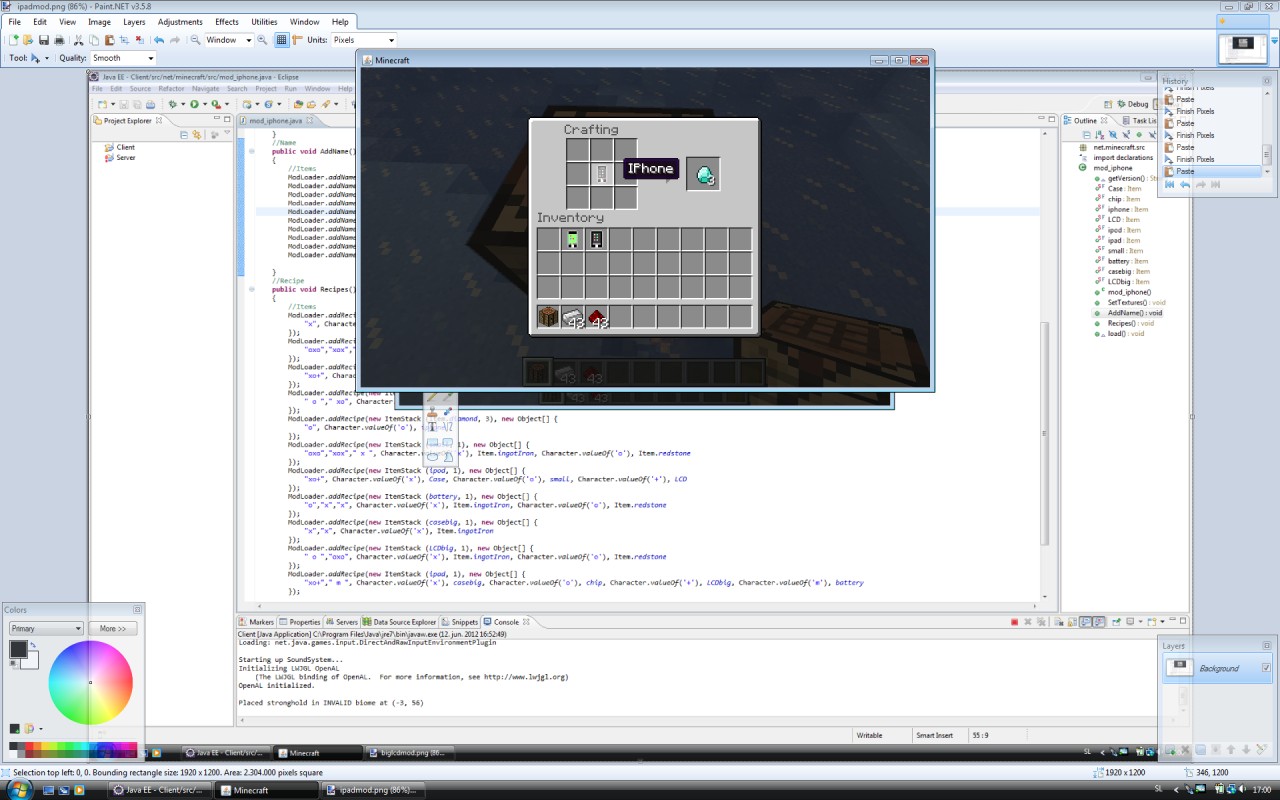Open the palette management menu
Image resolution: width=1280 pixels, height=800 pixels.
pyautogui.click(x=33, y=729)
